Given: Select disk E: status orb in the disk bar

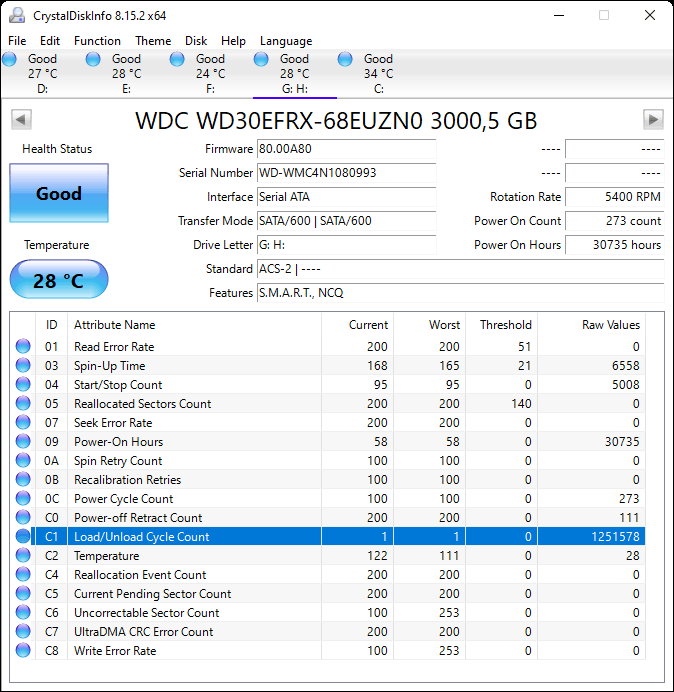Looking at the screenshot, I should coord(93,59).
